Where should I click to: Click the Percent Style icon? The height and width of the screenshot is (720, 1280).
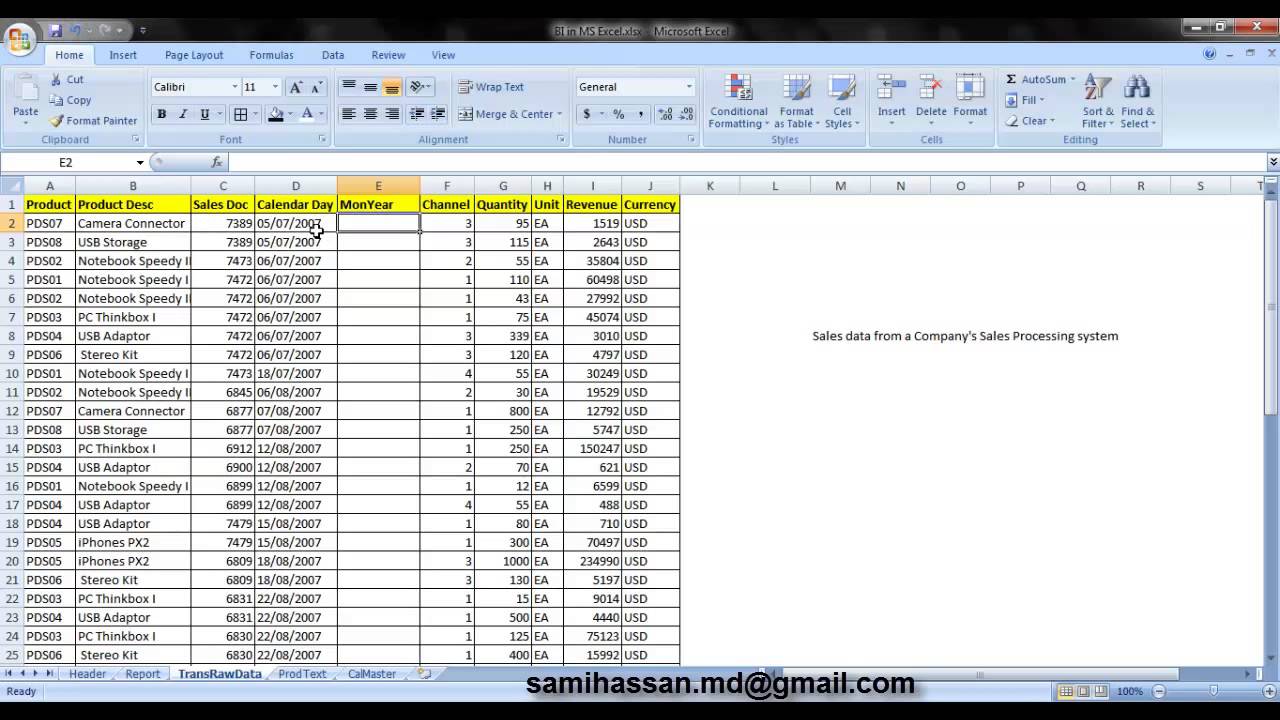tap(619, 114)
